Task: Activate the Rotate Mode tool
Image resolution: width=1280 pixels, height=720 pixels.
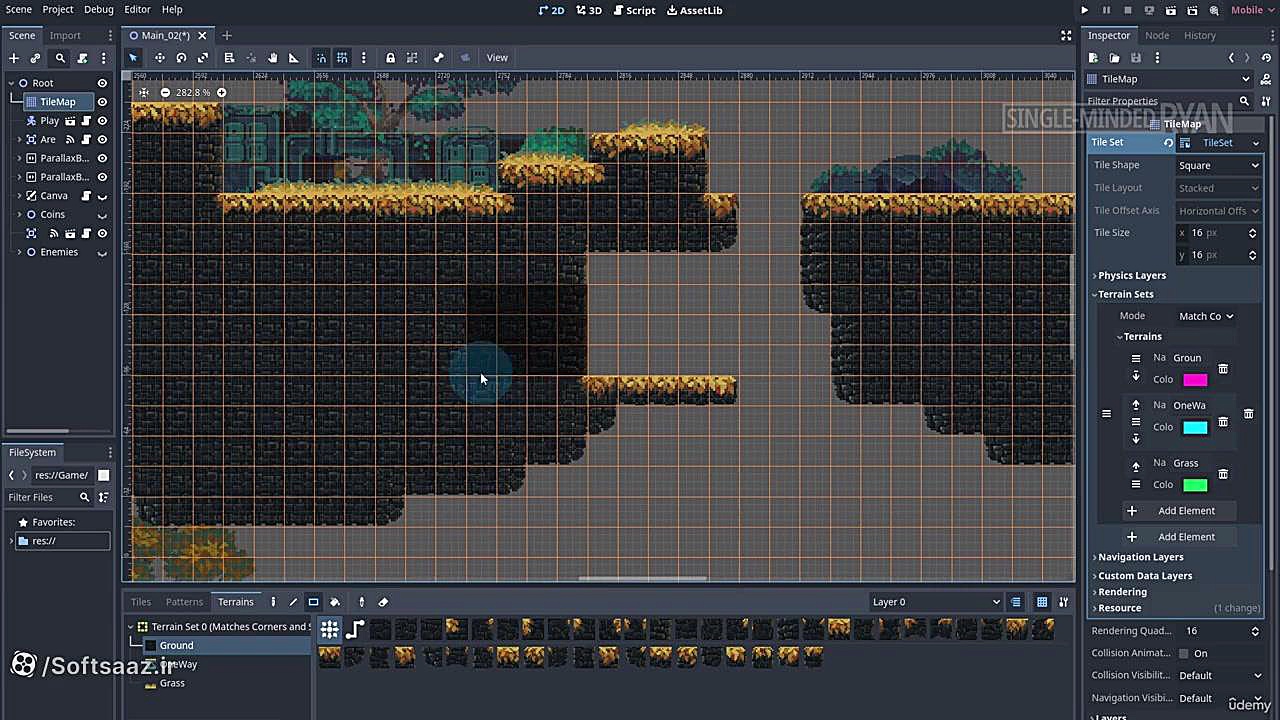Action: click(x=181, y=58)
